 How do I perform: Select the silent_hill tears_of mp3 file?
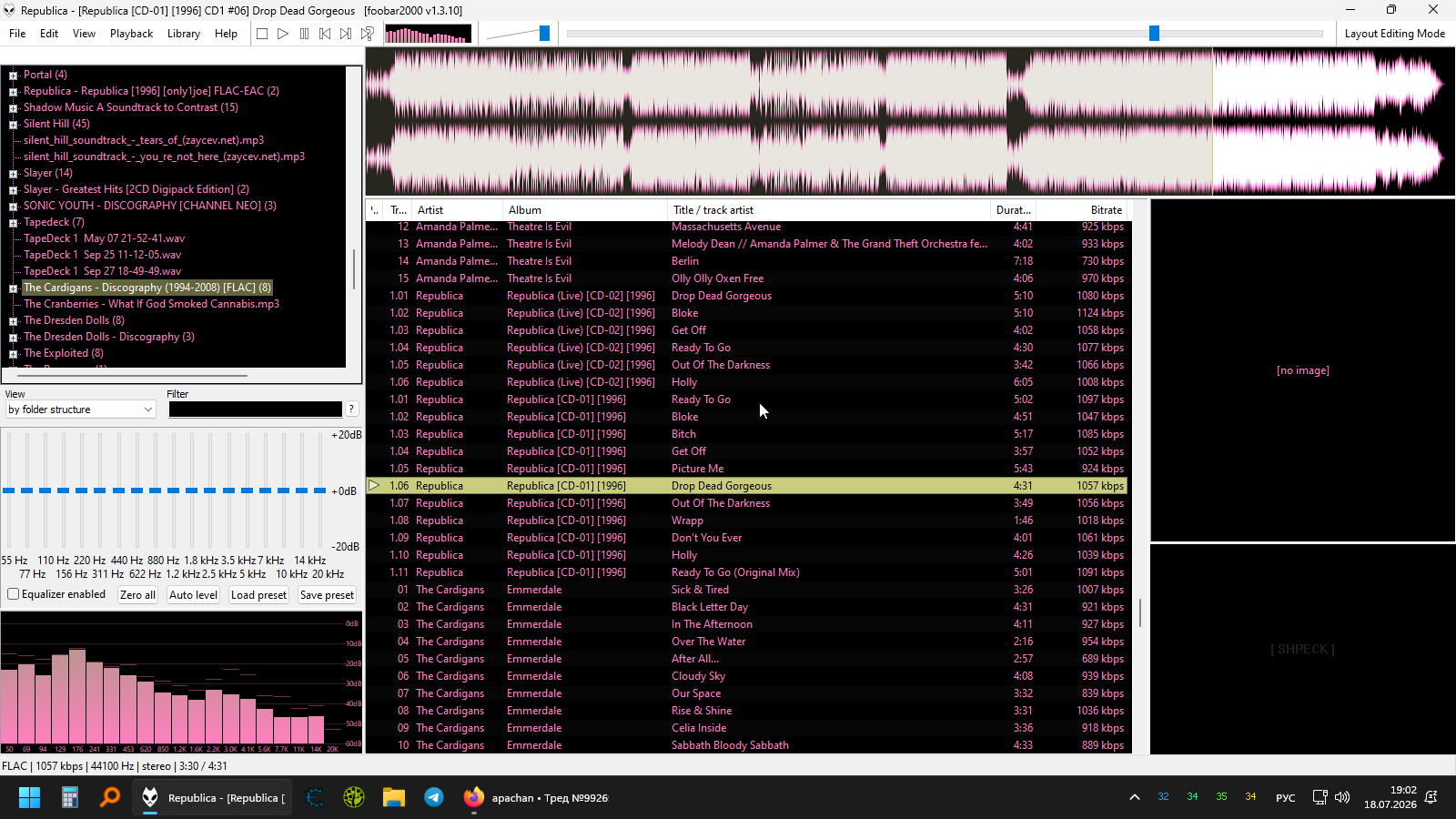144,140
